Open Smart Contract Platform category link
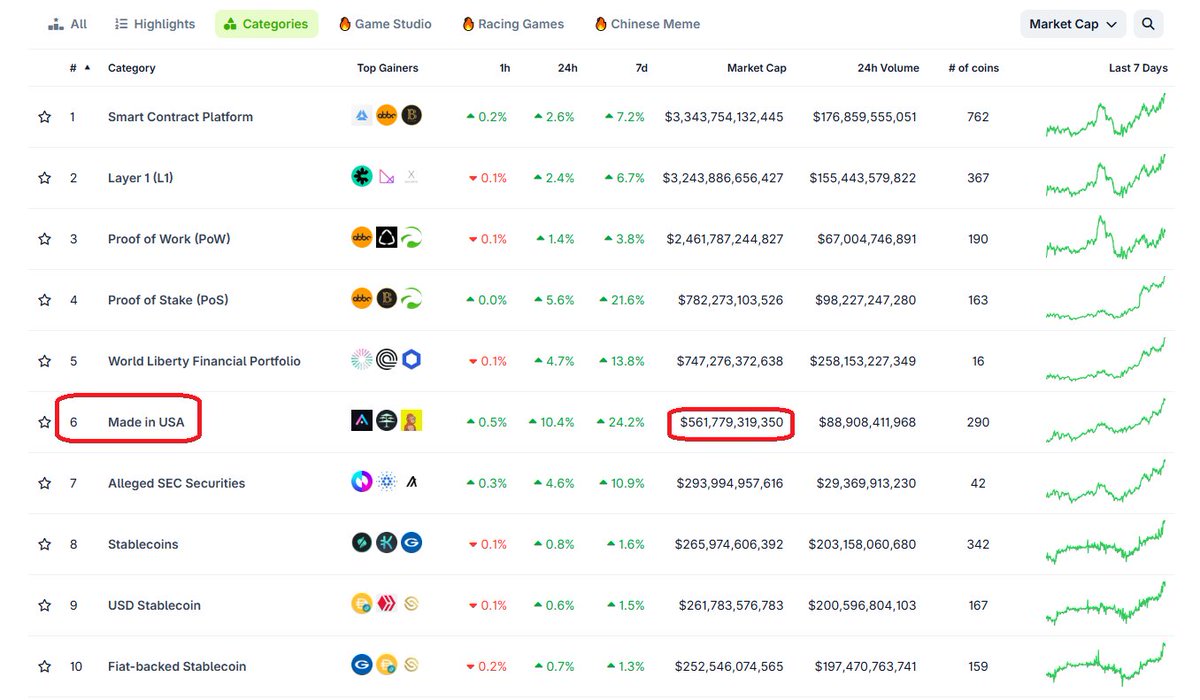Image resolution: width=1200 pixels, height=700 pixels. click(180, 117)
